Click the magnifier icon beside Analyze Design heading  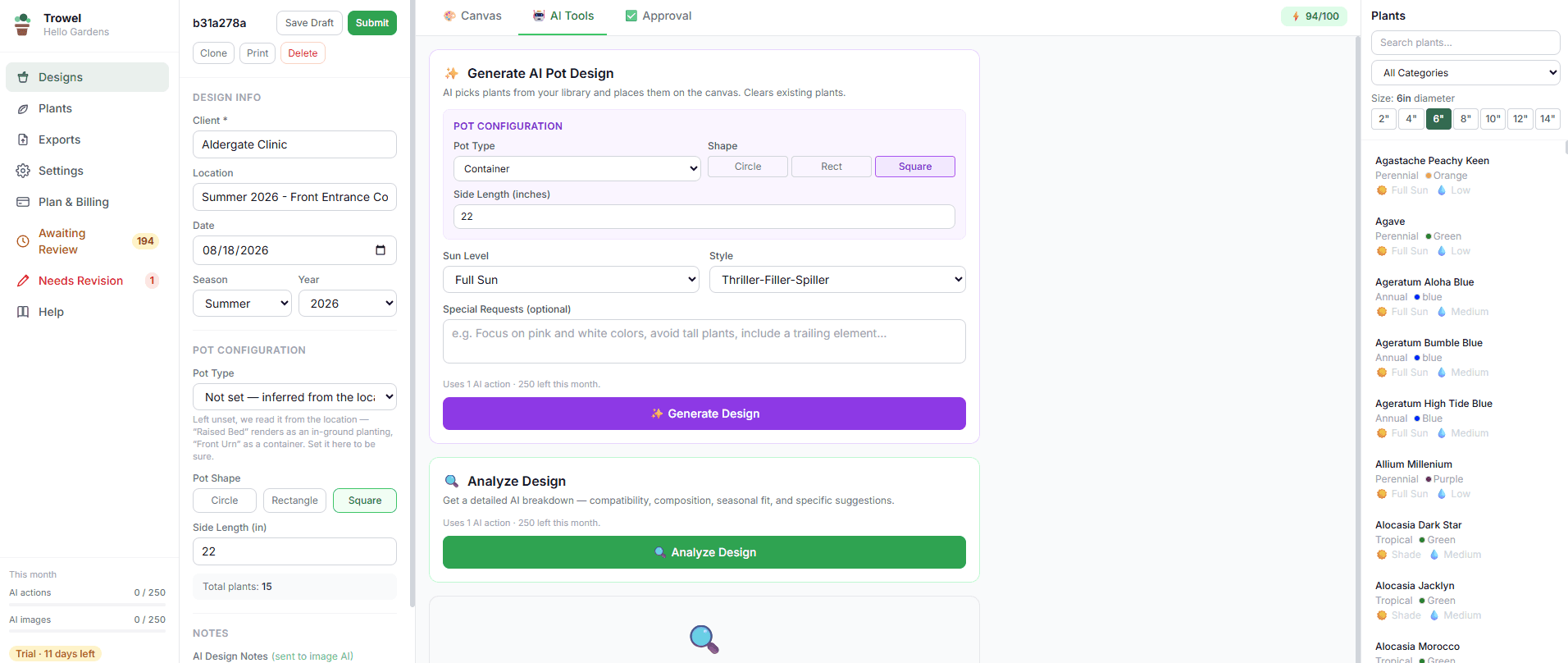click(452, 481)
